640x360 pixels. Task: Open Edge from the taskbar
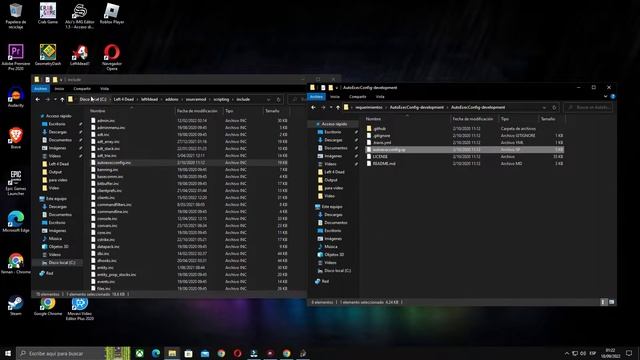point(156,353)
